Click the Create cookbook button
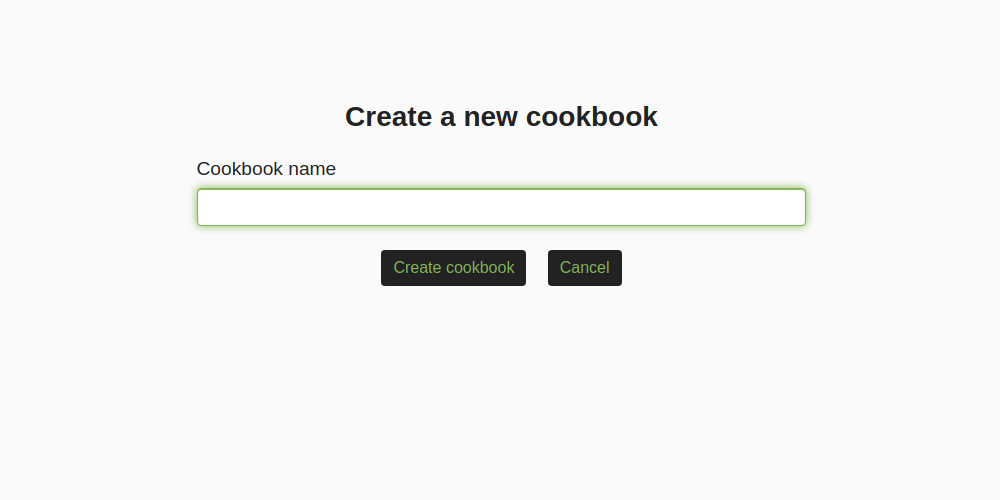This screenshot has width=1000, height=500. (x=453, y=268)
